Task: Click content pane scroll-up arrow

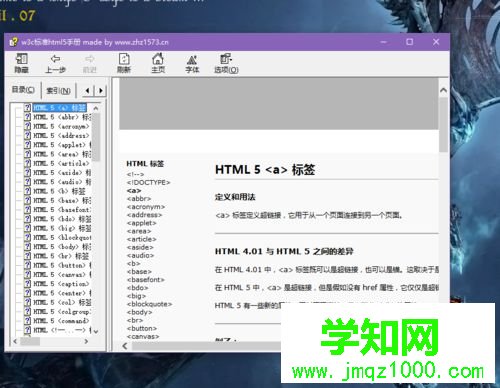Action: tap(443, 90)
